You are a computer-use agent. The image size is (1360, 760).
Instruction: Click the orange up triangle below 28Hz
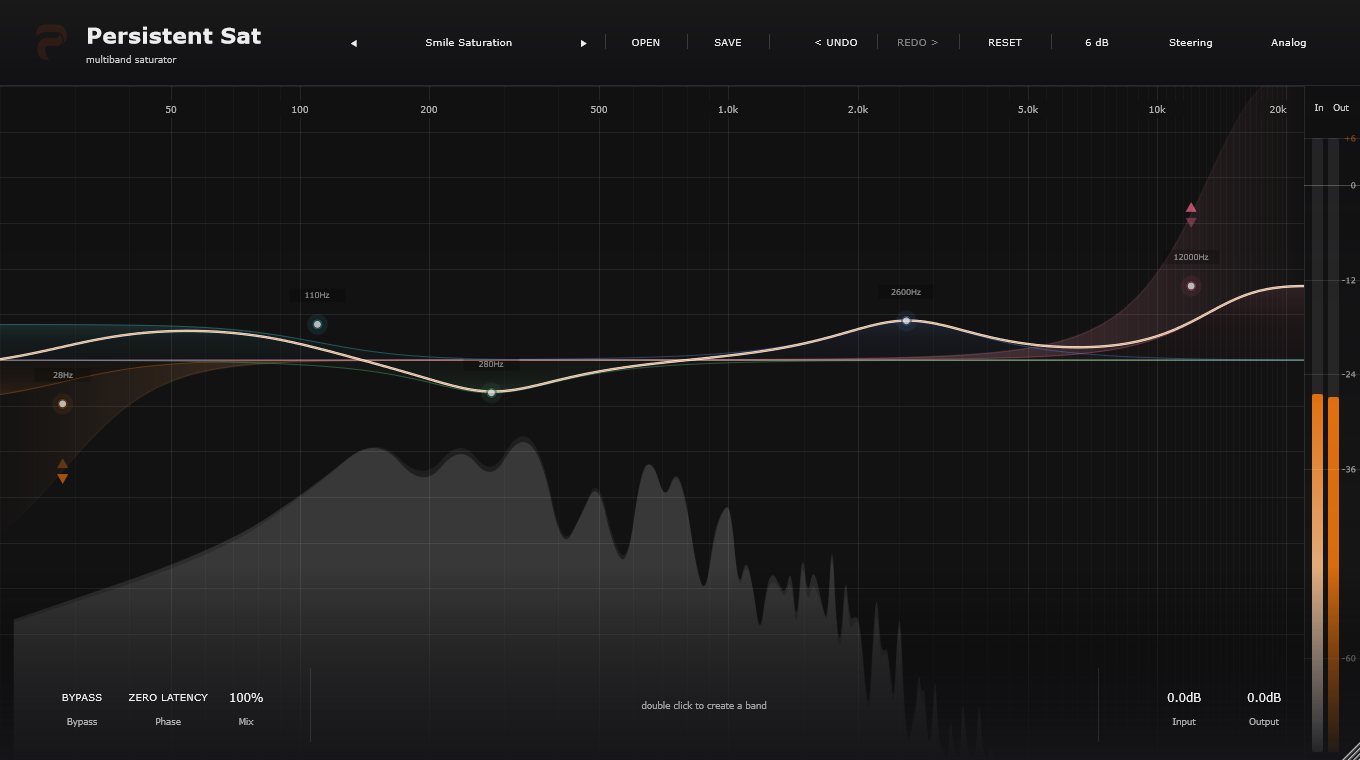(63, 463)
